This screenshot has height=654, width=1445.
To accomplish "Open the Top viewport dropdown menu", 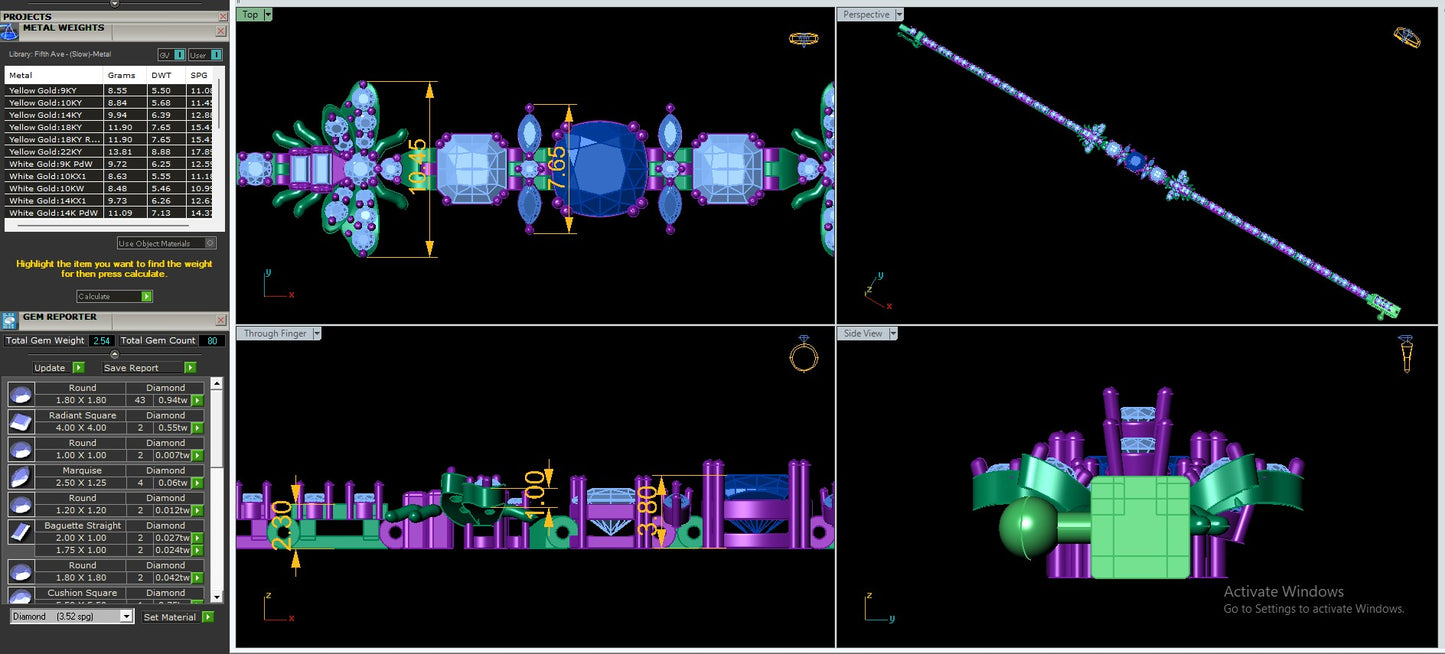I will 268,14.
